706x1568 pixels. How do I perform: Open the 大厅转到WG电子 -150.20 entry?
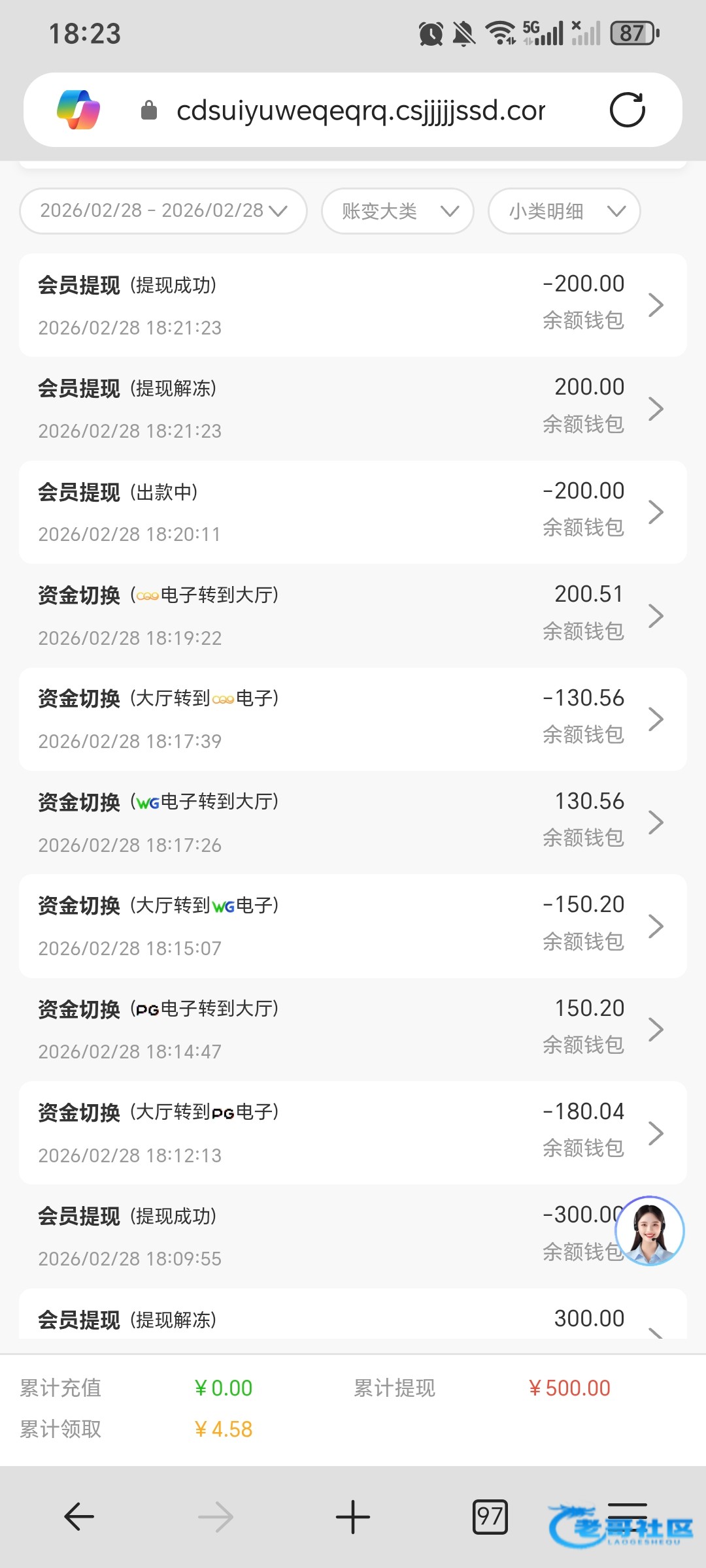[353, 926]
